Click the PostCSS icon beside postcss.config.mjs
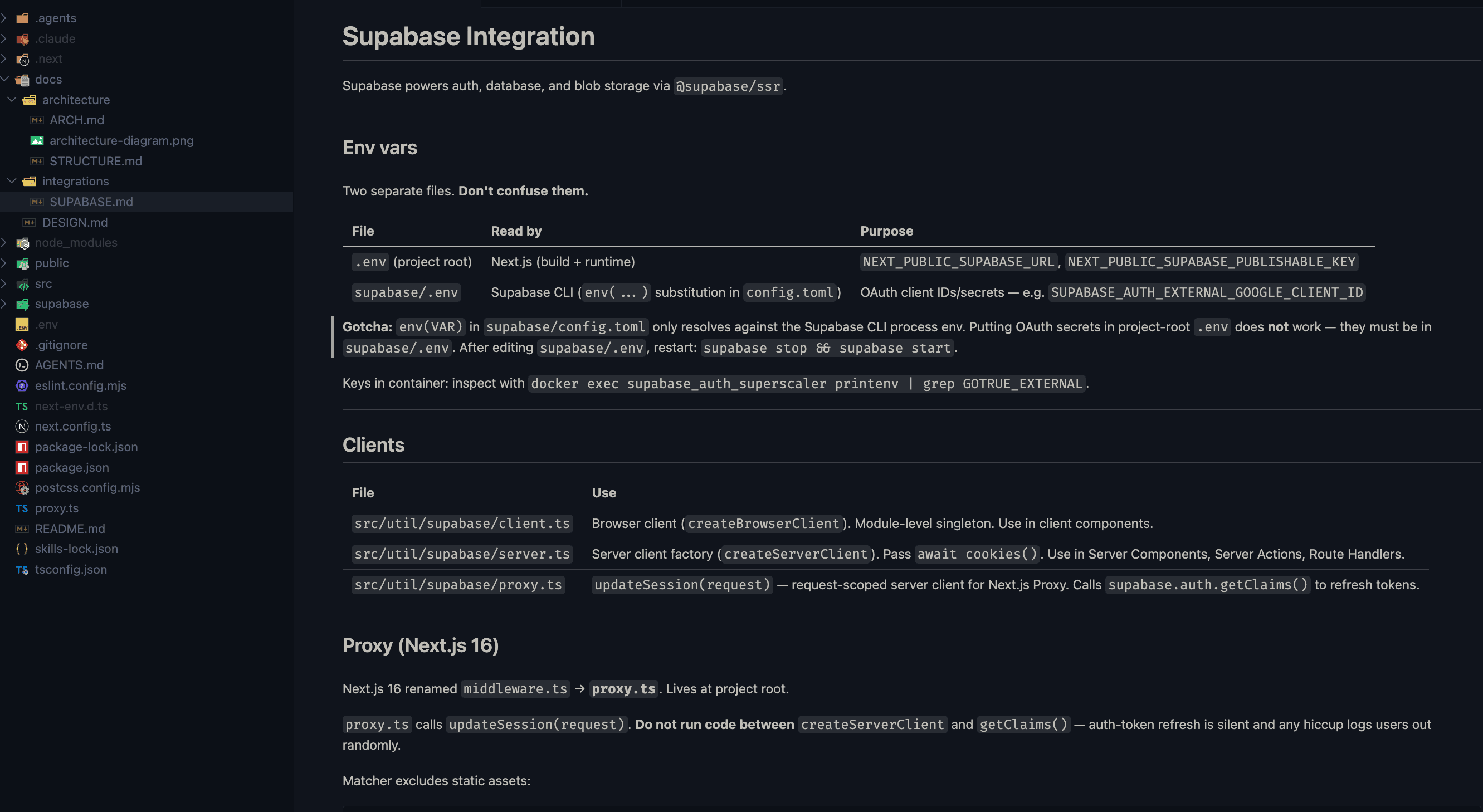The width and height of the screenshot is (1483, 812). [x=22, y=488]
